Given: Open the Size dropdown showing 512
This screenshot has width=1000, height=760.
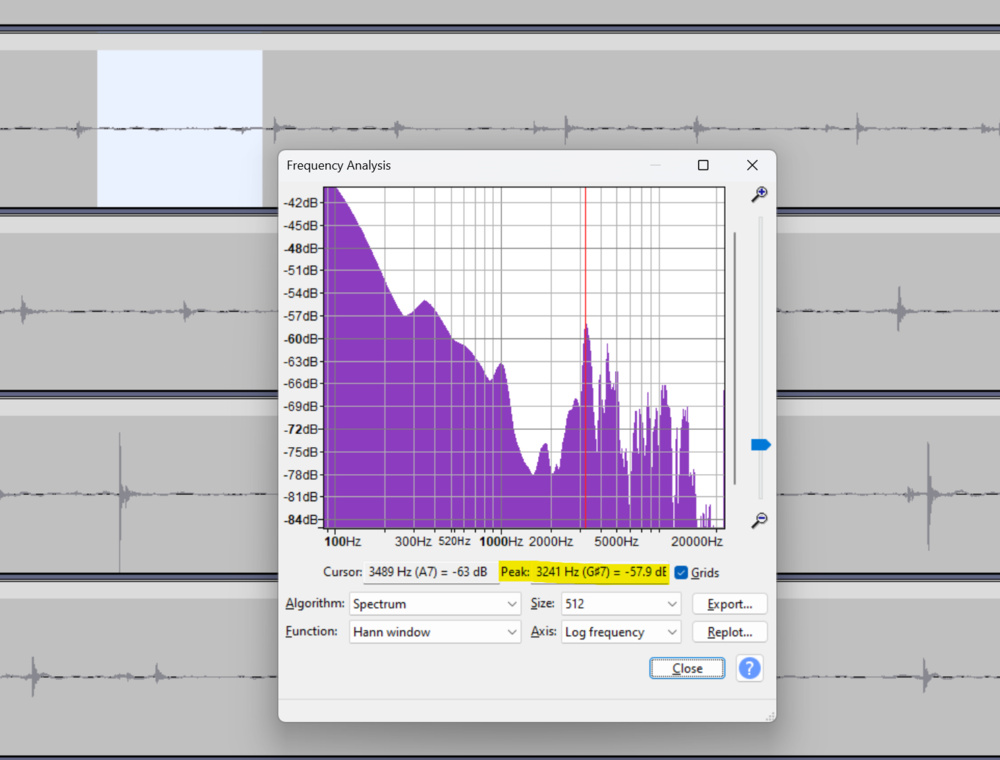Looking at the screenshot, I should coord(620,603).
